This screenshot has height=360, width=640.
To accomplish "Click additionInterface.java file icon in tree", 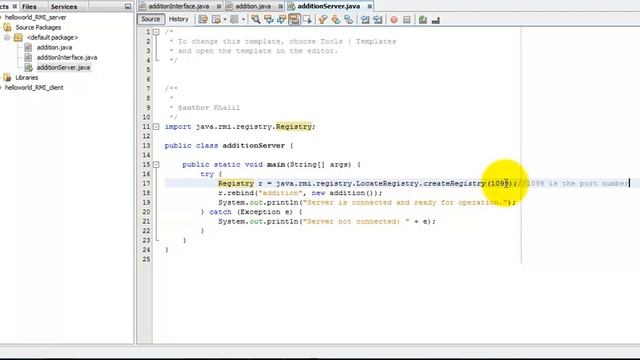I will click(x=28, y=58).
